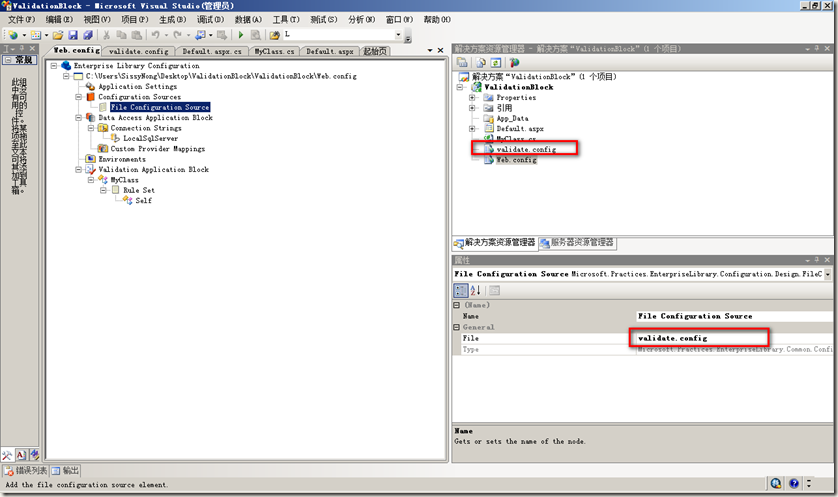Select the Self node under Rule Set

pos(143,201)
